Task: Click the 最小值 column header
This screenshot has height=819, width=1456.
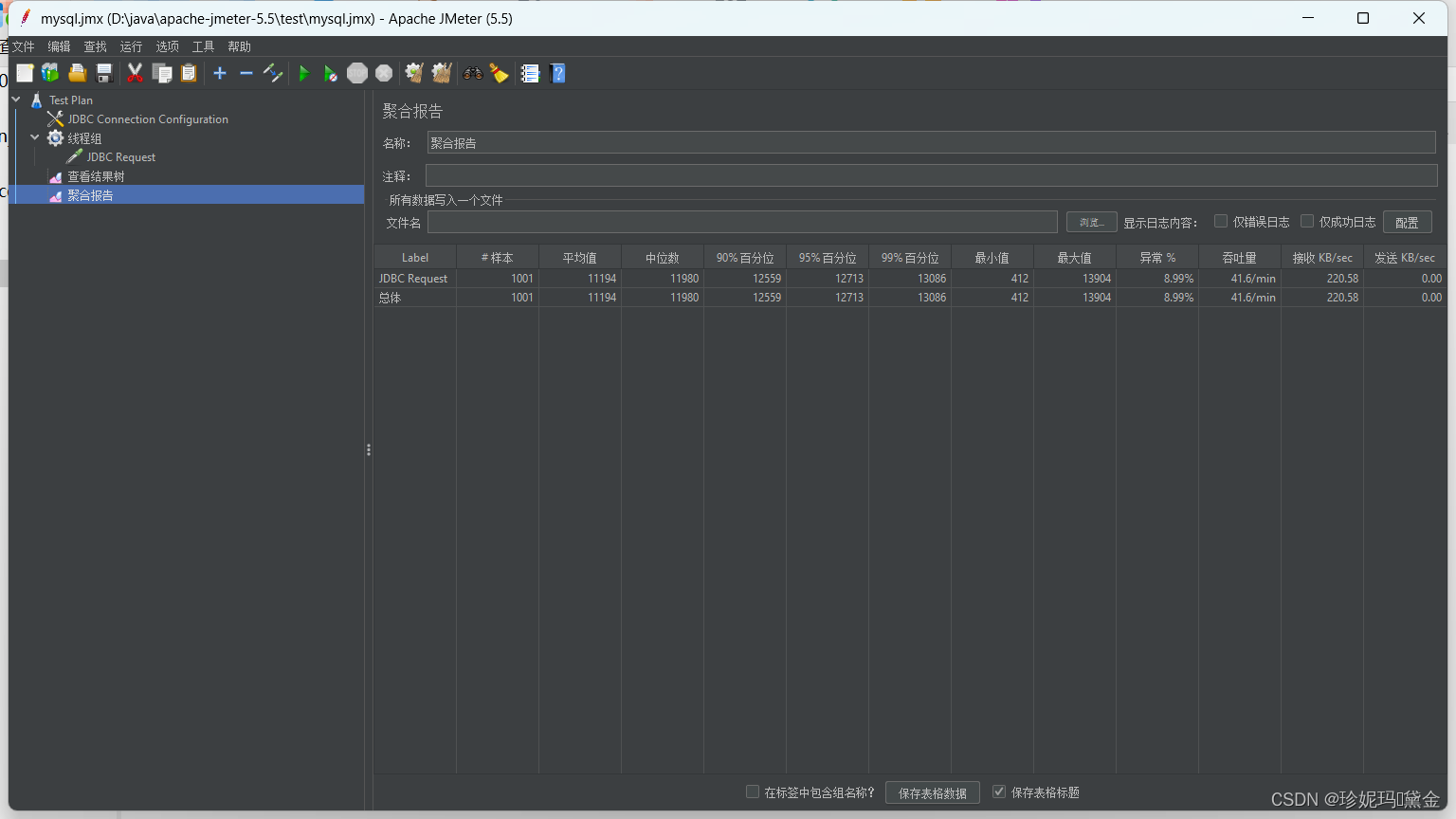Action: 992,258
